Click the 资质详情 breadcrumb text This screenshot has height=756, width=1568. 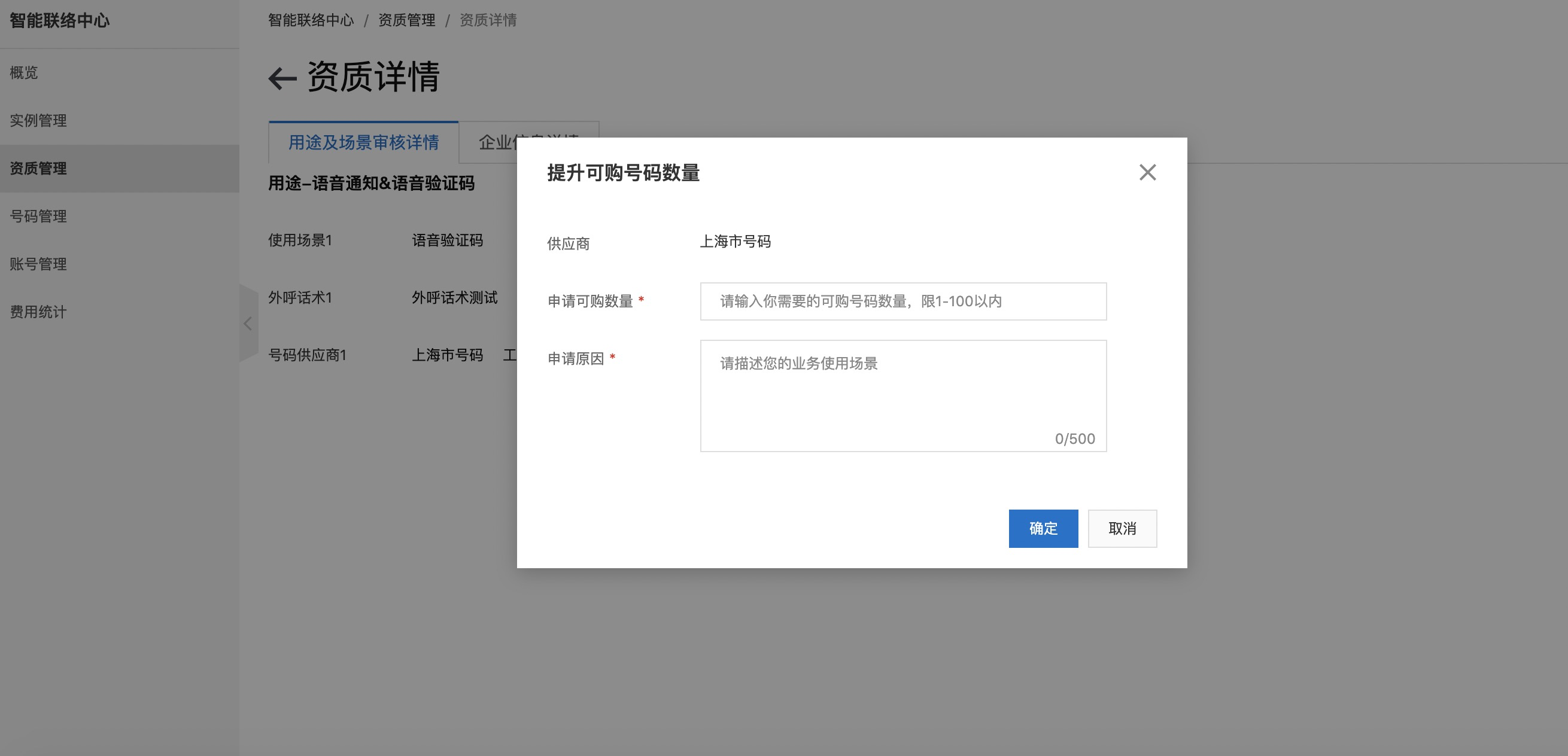click(x=488, y=20)
